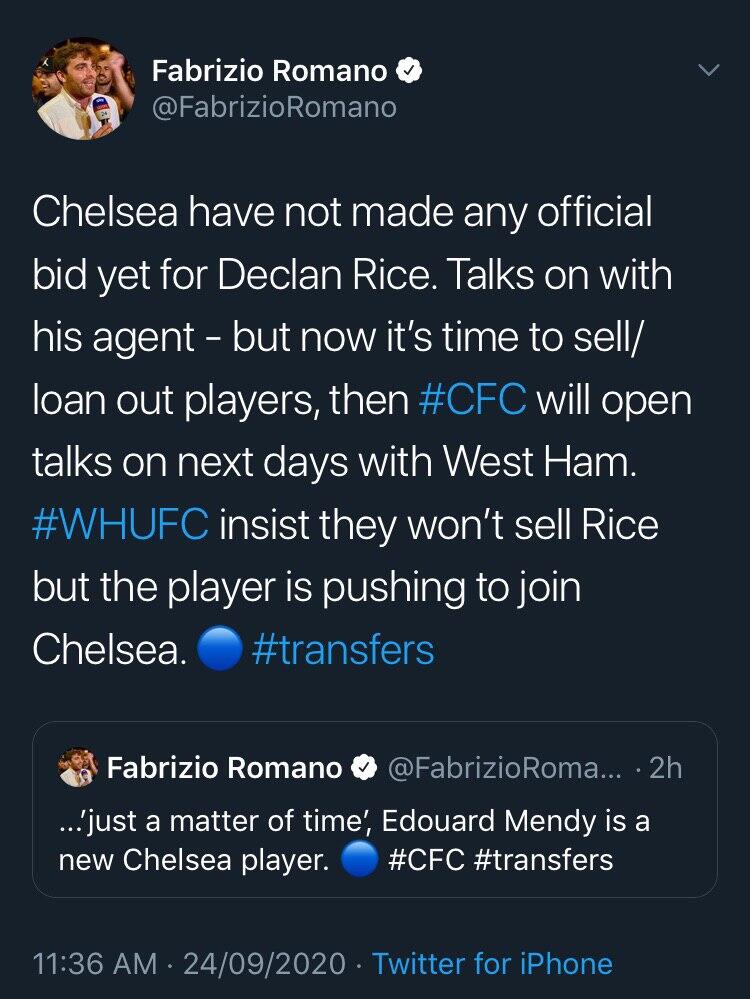Select the quoted tweet's author name

tap(224, 768)
